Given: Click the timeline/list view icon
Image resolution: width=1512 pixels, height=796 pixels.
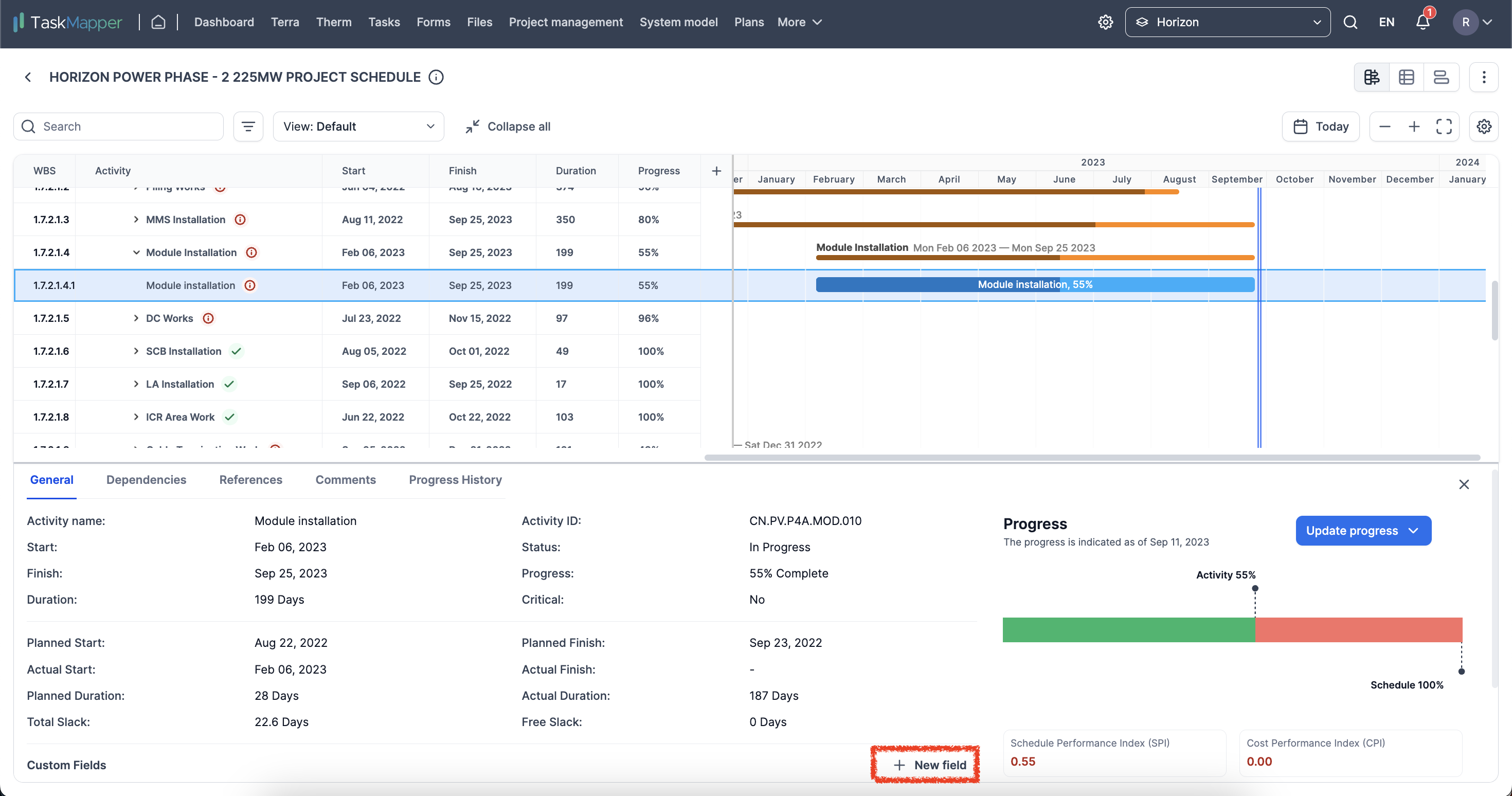Looking at the screenshot, I should (1441, 77).
